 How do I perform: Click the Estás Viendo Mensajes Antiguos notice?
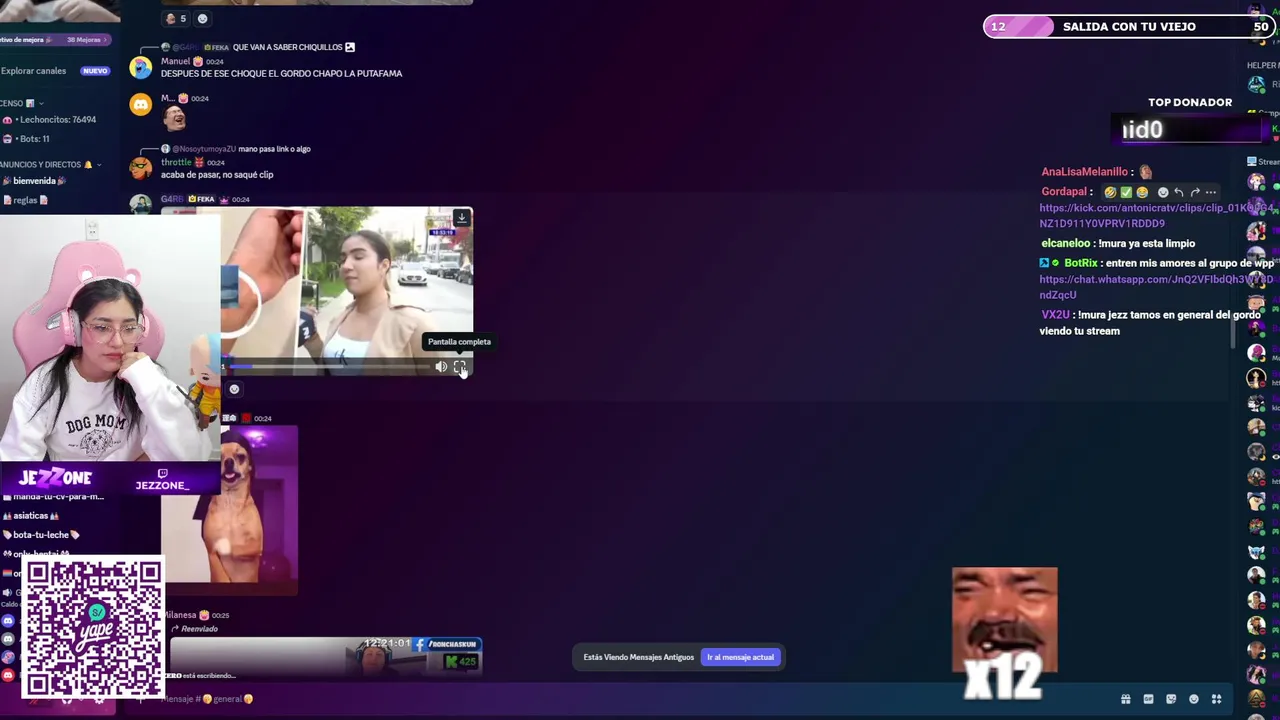(x=638, y=657)
